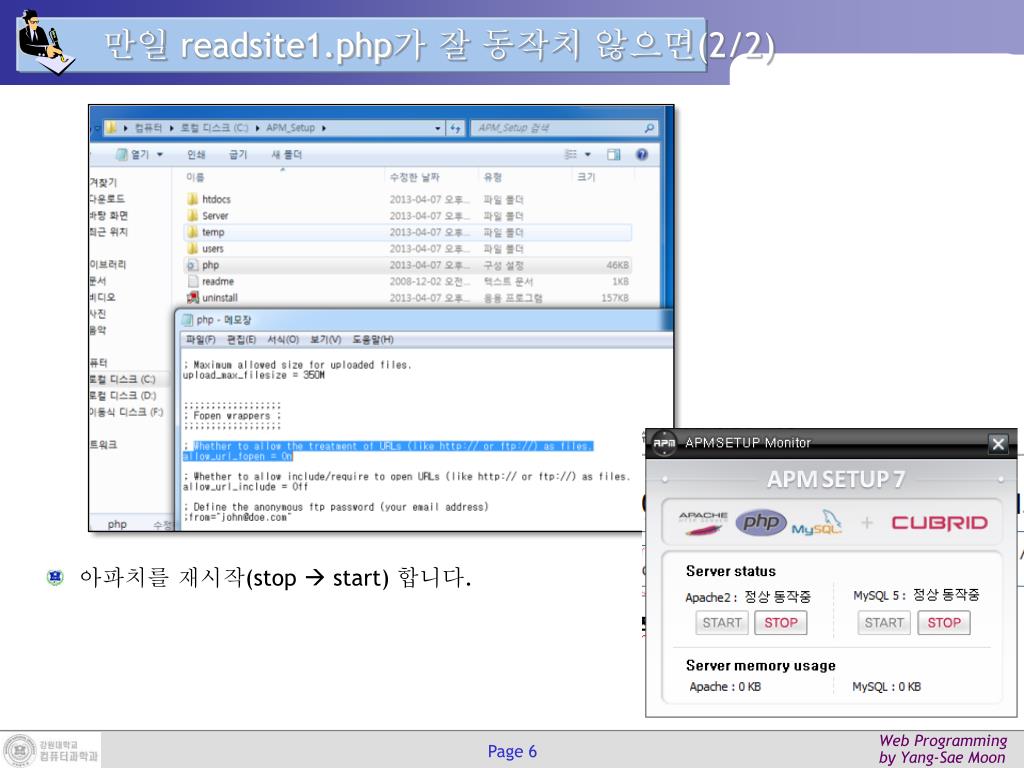Click the magnifier icon in the search box
The width and height of the screenshot is (1024, 768).
pos(649,128)
